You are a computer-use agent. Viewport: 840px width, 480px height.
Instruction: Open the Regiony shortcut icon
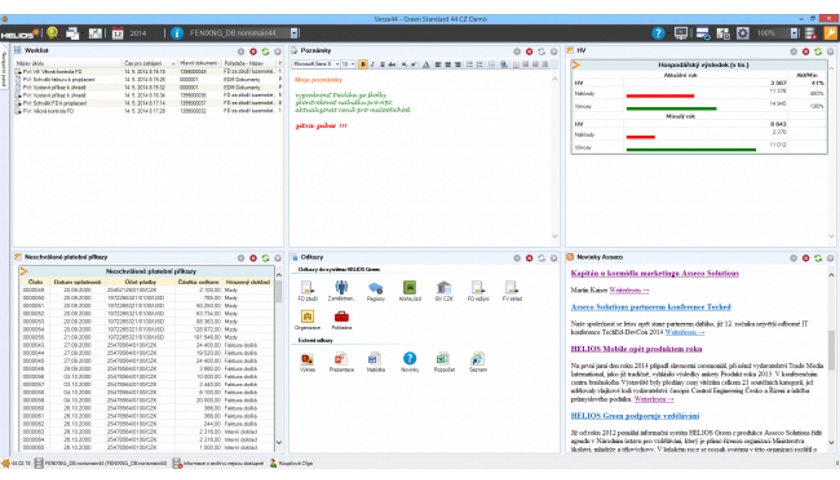click(x=376, y=291)
